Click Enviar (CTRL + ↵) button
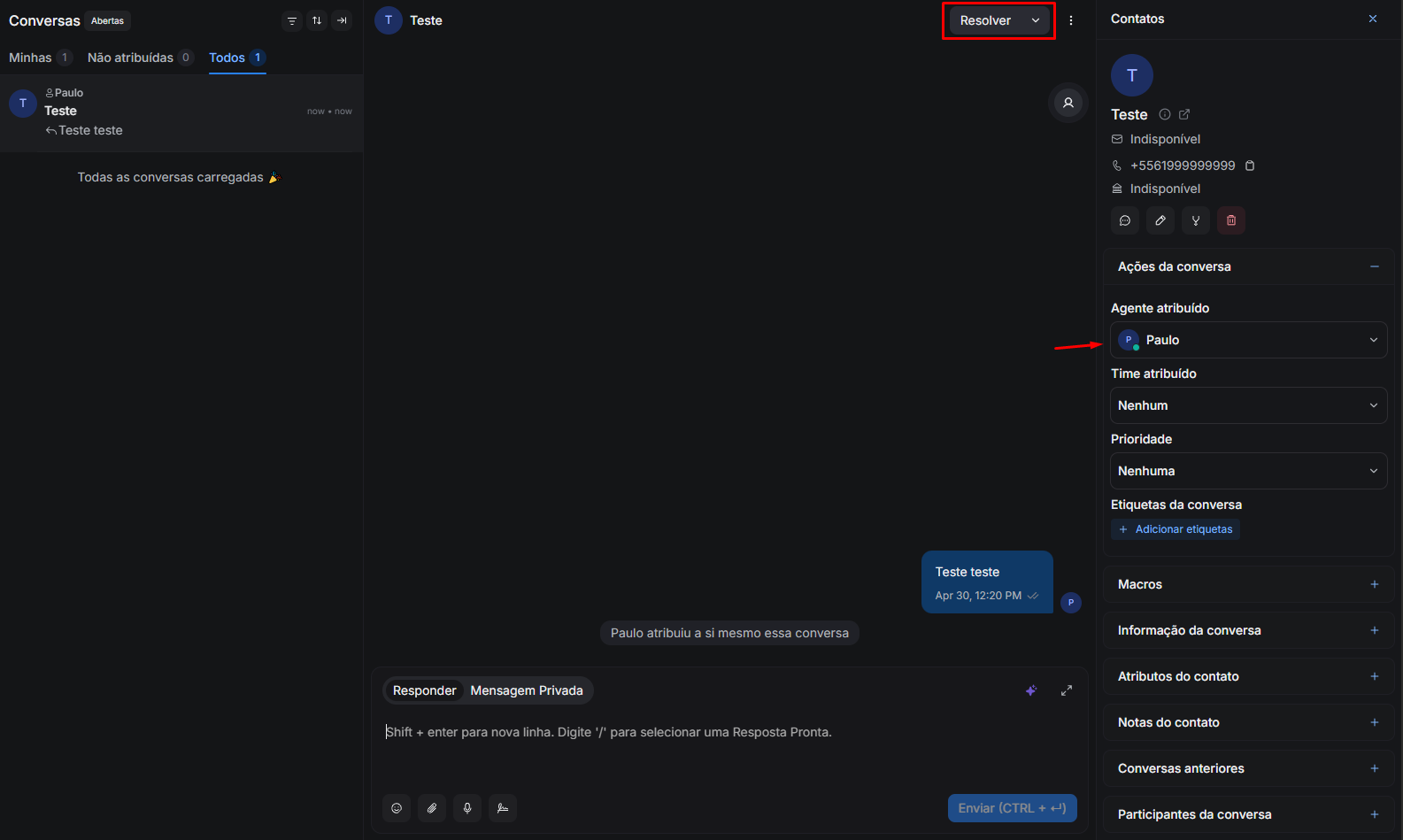The image size is (1403, 840). [x=1013, y=808]
